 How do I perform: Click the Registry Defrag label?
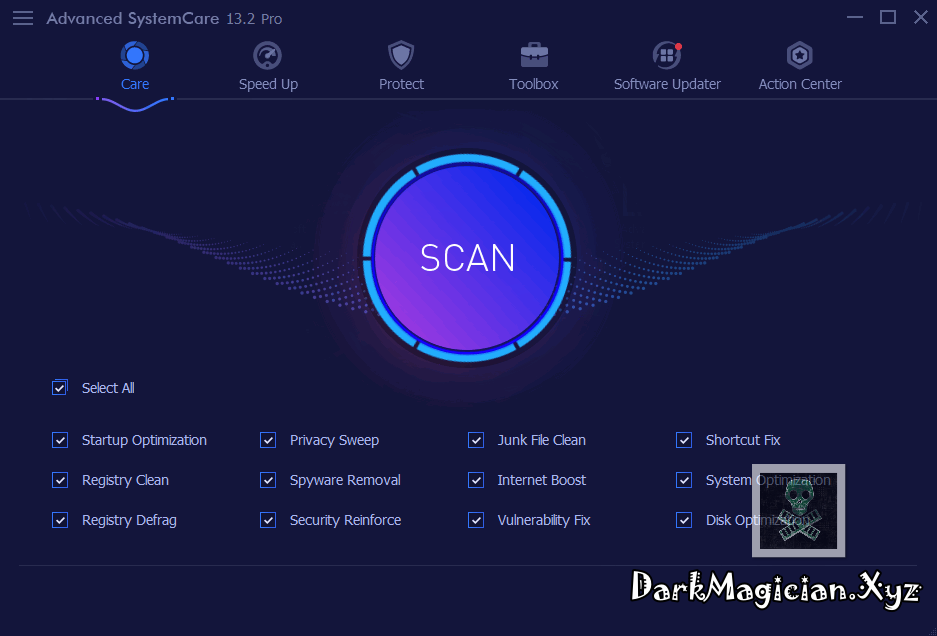point(129,521)
